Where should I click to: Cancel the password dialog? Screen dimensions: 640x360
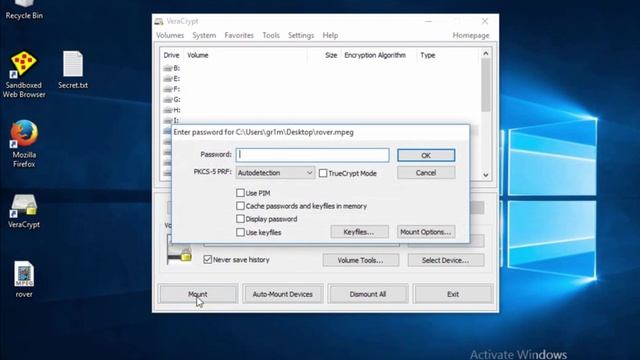(426, 173)
